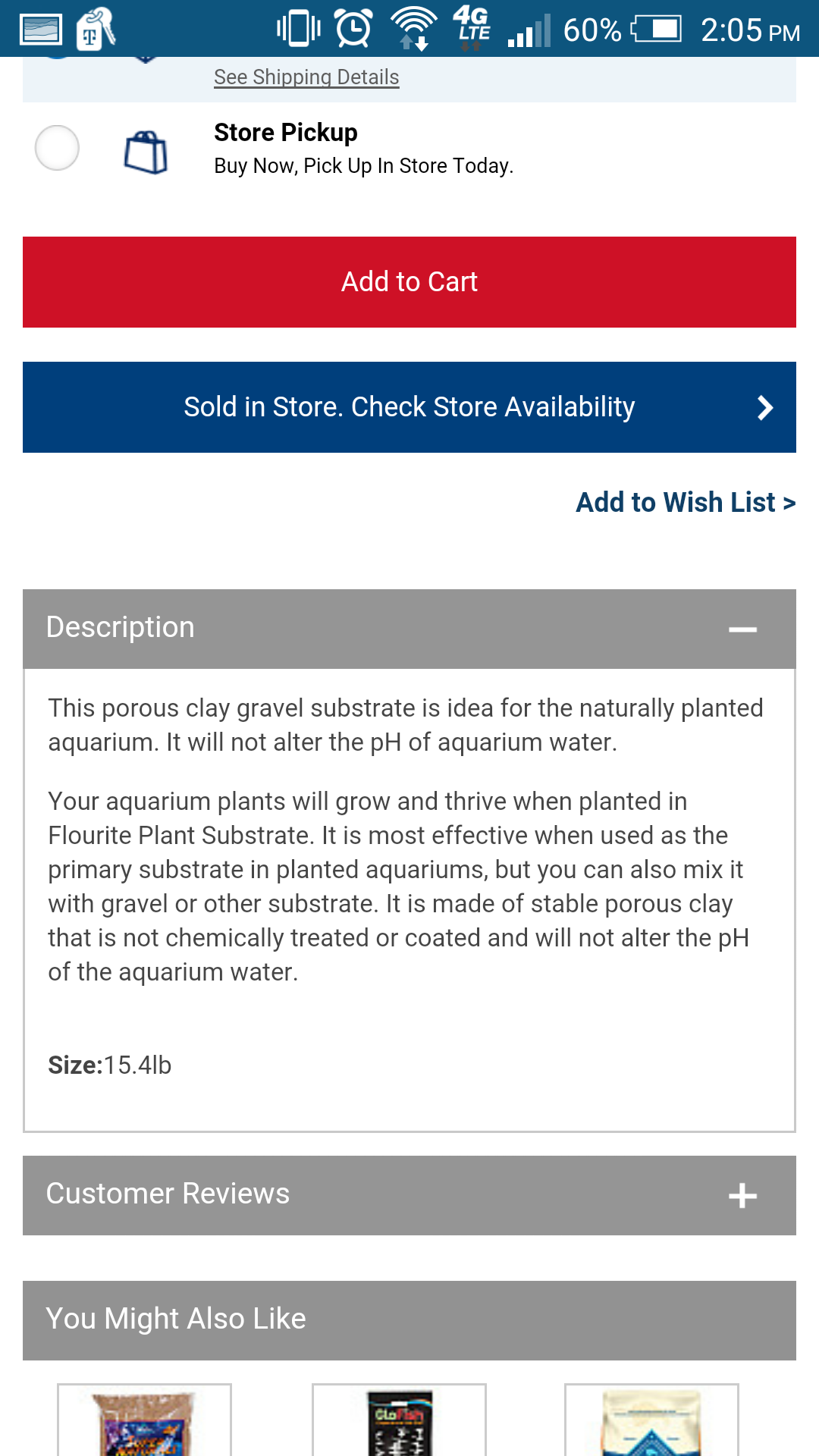Add item via Add to Wish List link
Viewport: 819px width, 1456px height.
[686, 502]
